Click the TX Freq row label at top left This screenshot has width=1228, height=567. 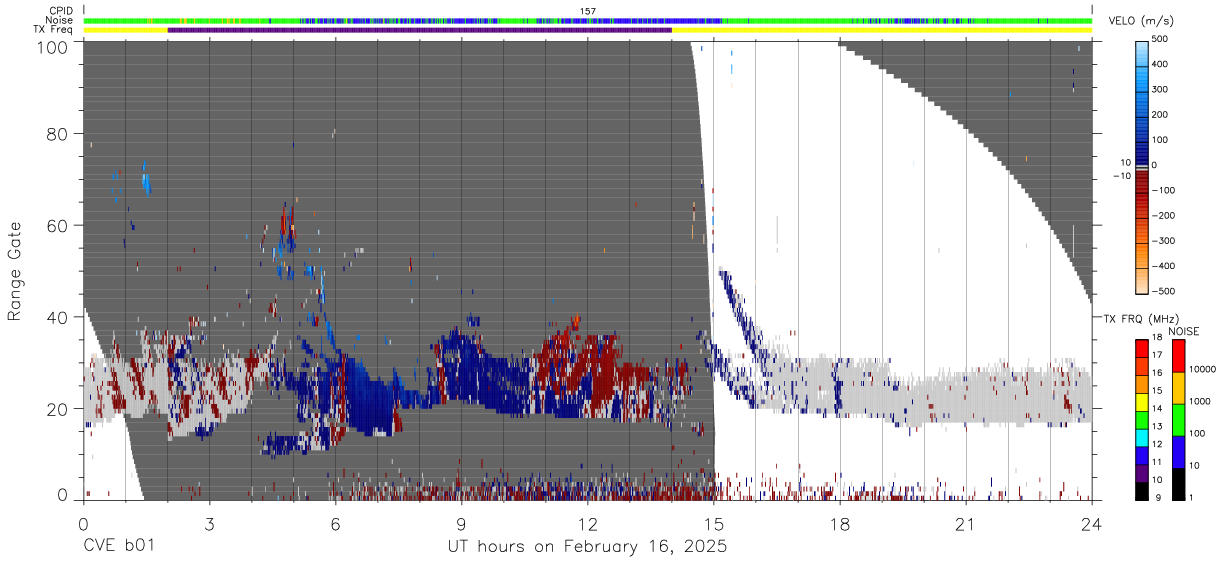point(54,30)
